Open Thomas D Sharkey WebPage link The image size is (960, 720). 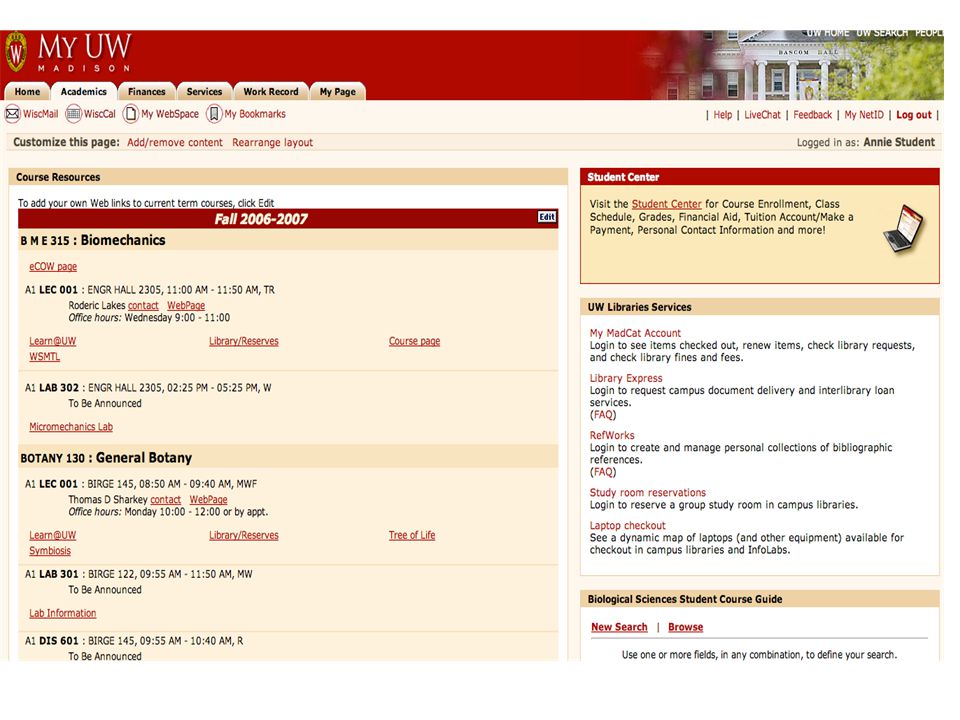tap(208, 500)
